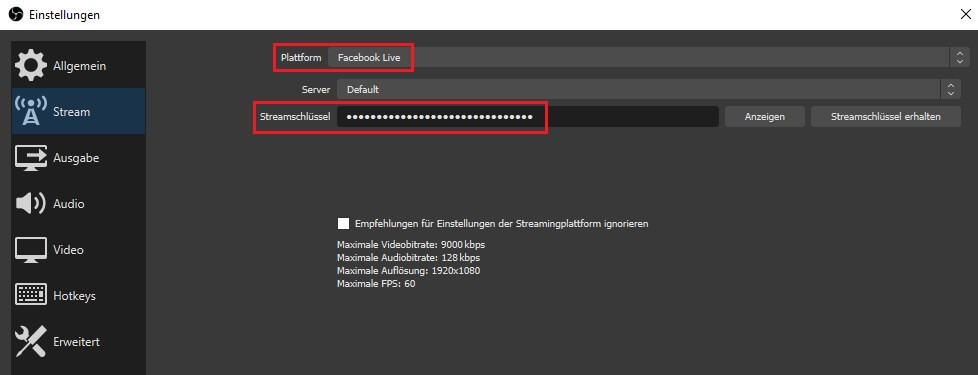Switch to the Erweitert settings tab
The image size is (978, 375).
(x=79, y=342)
